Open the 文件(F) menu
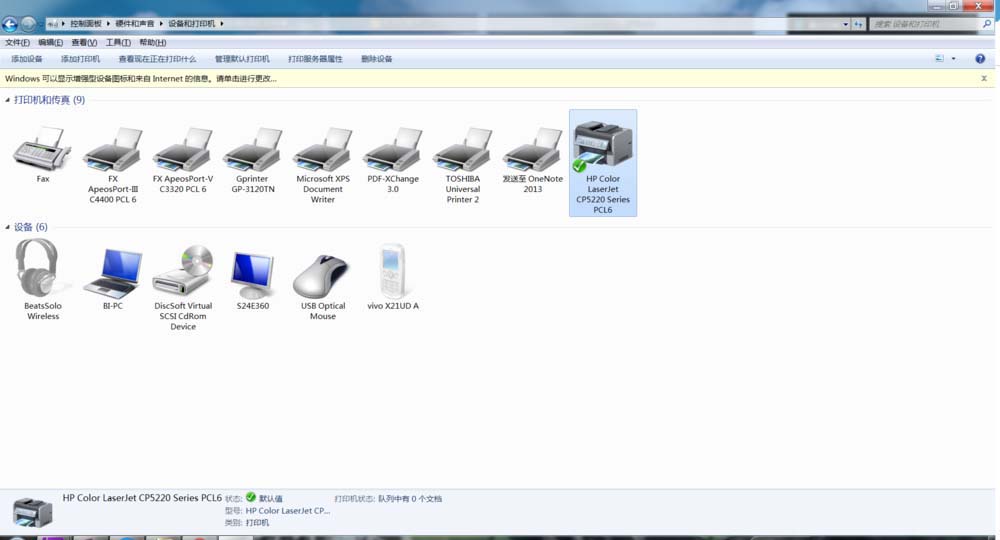The height and width of the screenshot is (540, 1000). [x=17, y=43]
